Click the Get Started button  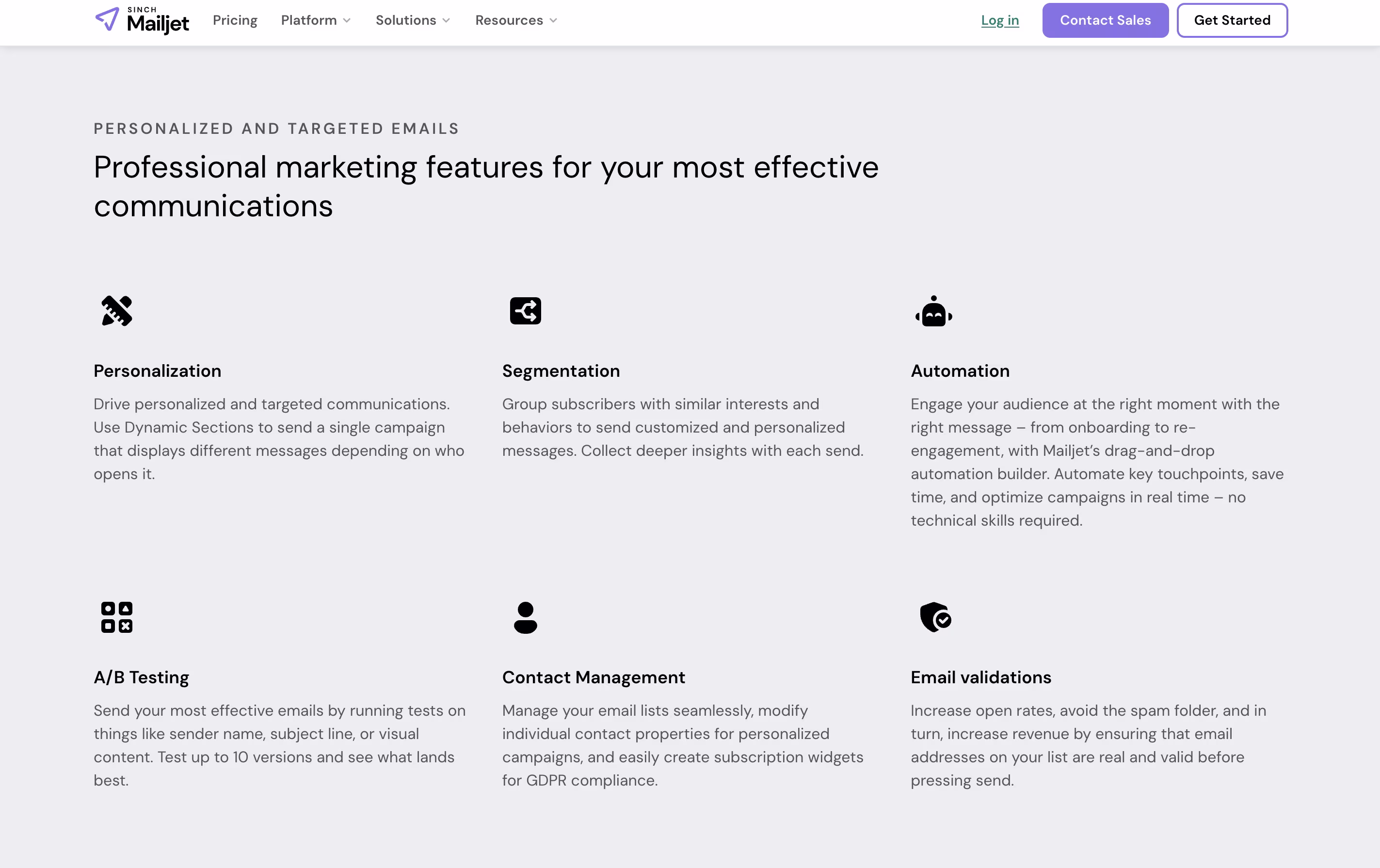tap(1232, 20)
